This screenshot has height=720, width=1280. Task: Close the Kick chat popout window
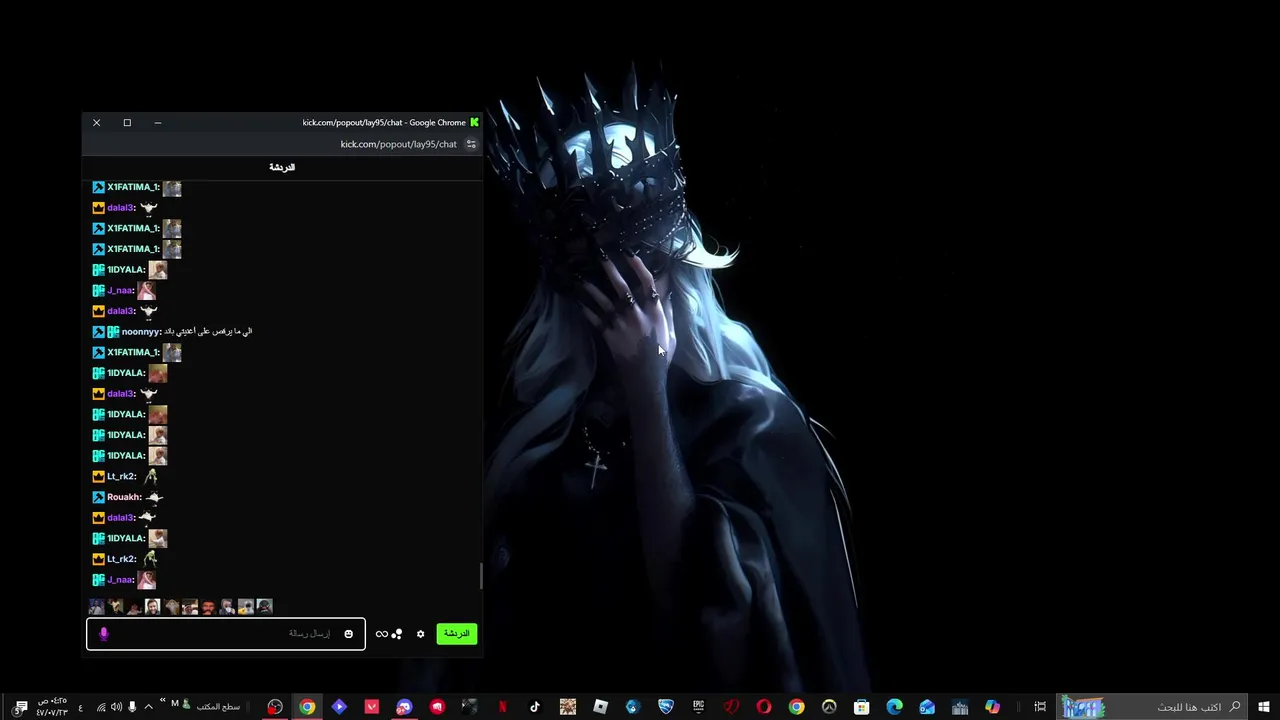point(96,122)
